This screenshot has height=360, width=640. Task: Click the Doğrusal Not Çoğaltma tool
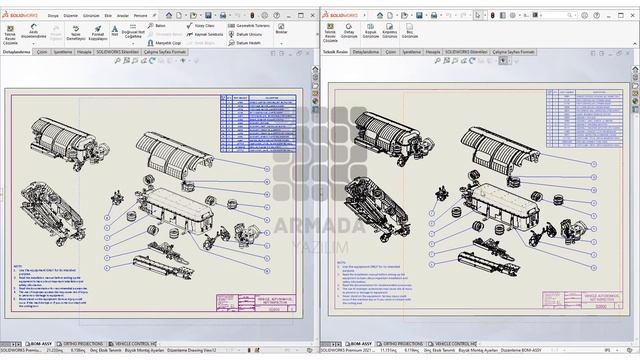tap(133, 31)
